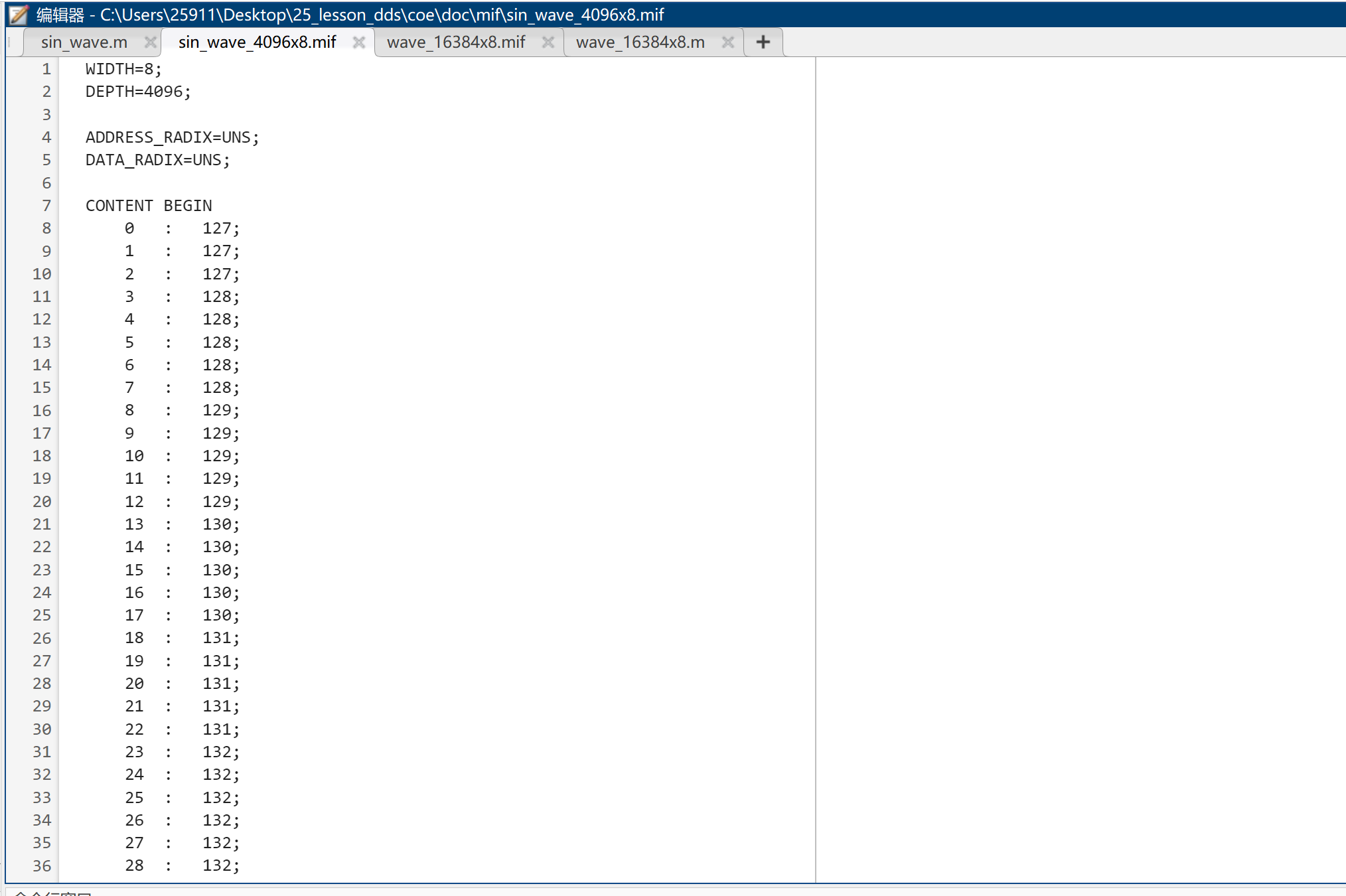Click the plus icon to add a new tab
Viewport: 1346px width, 896px height.
coord(763,42)
